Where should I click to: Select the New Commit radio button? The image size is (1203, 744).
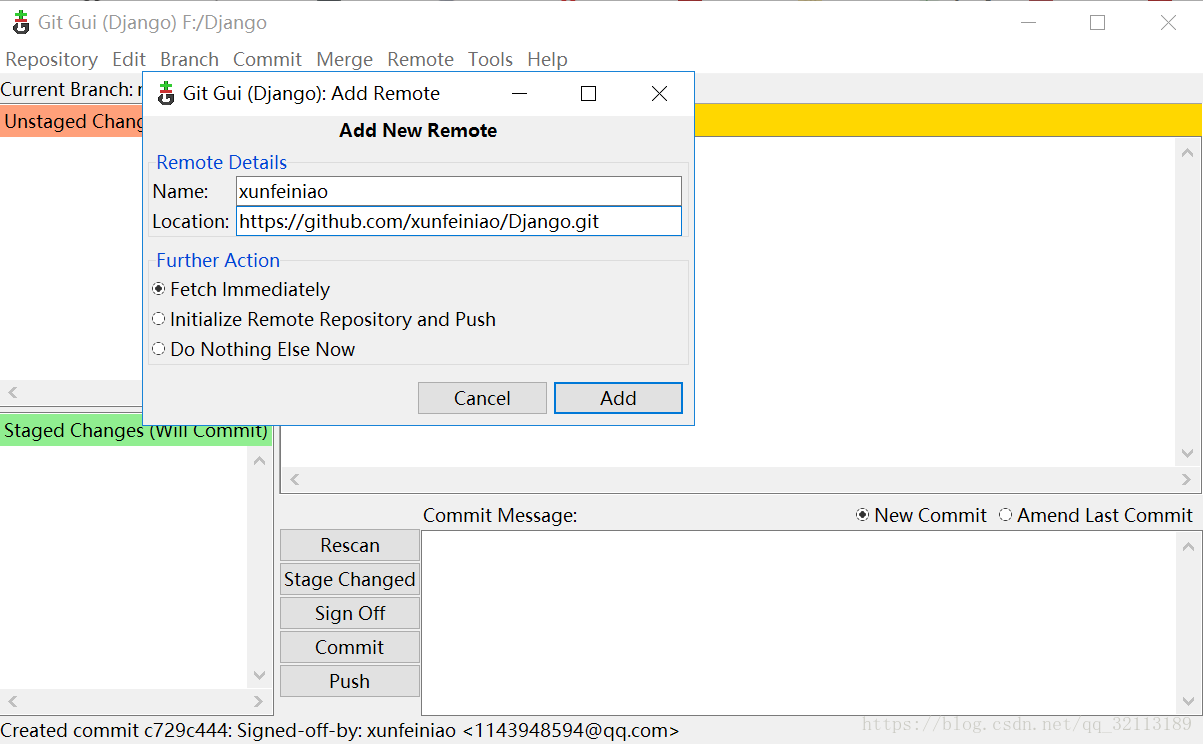pyautogui.click(x=921, y=515)
